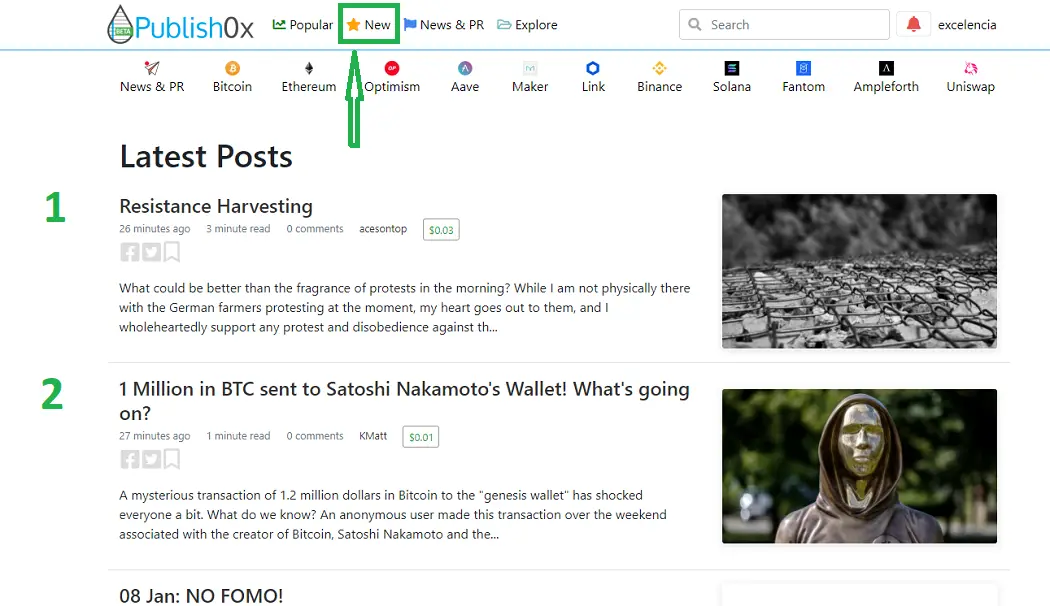Click the $0.03 tip badge

(x=441, y=230)
